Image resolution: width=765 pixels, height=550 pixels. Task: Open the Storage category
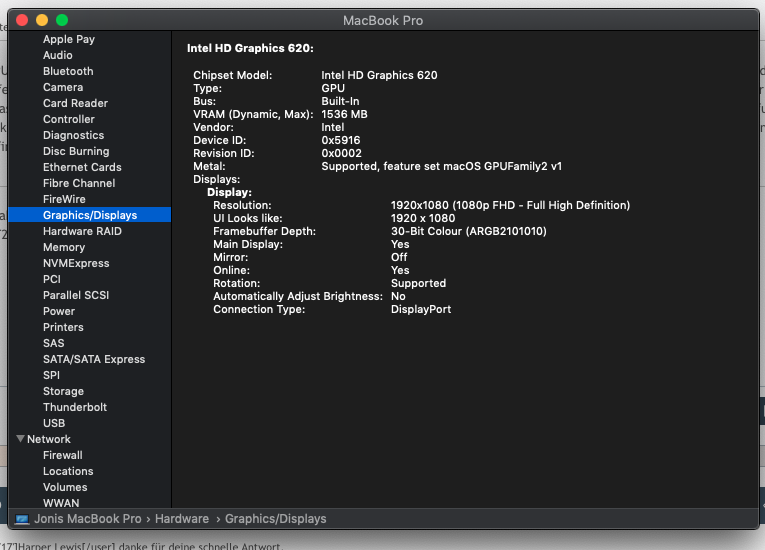(63, 391)
